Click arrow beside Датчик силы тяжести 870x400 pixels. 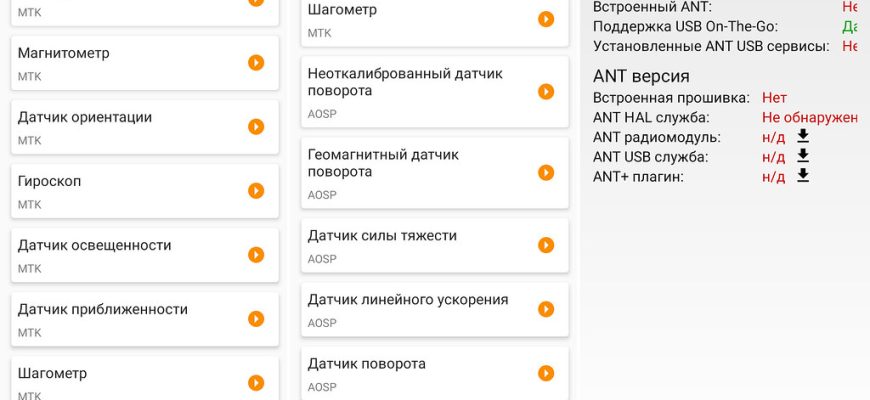[x=546, y=245]
